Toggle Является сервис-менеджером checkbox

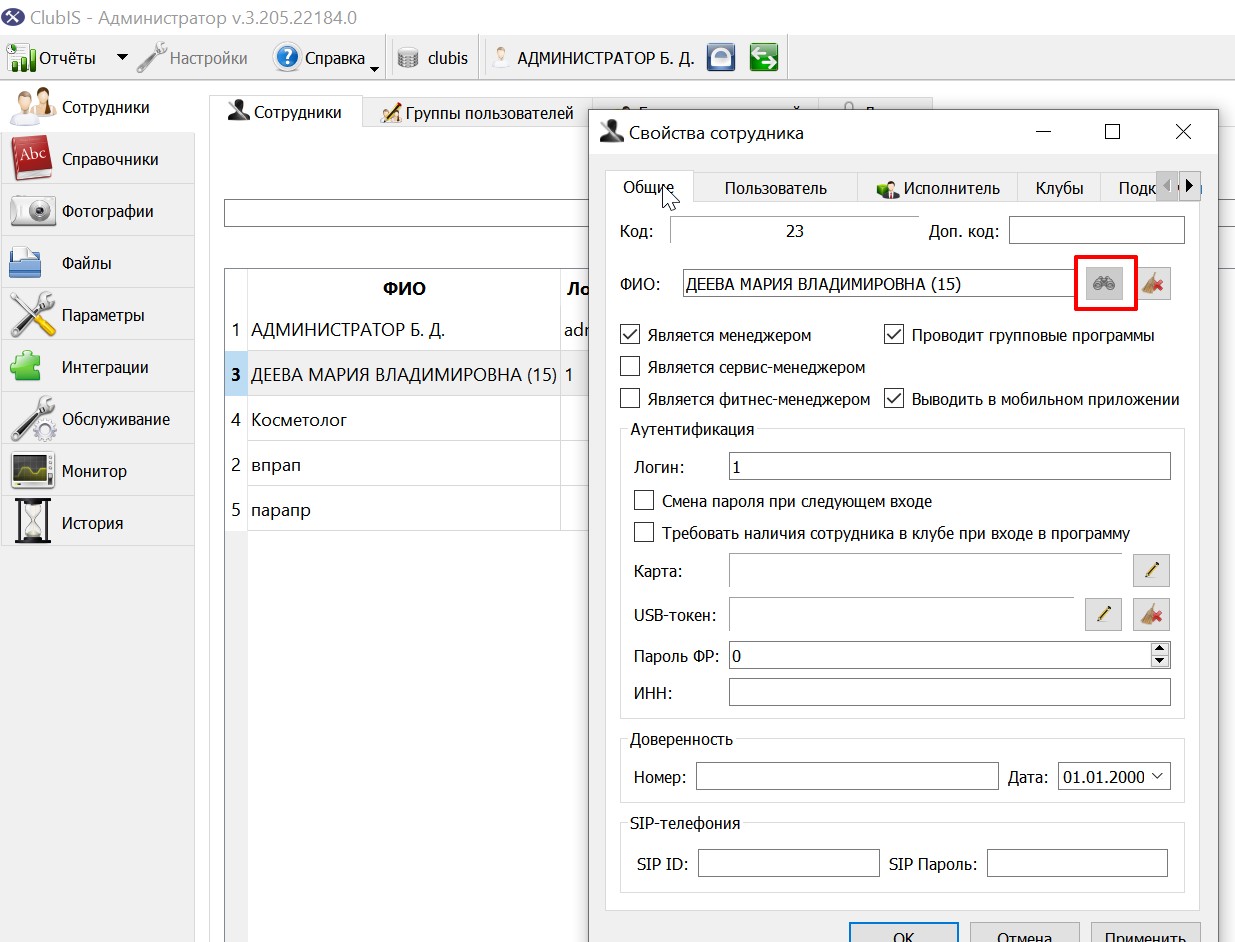(630, 367)
